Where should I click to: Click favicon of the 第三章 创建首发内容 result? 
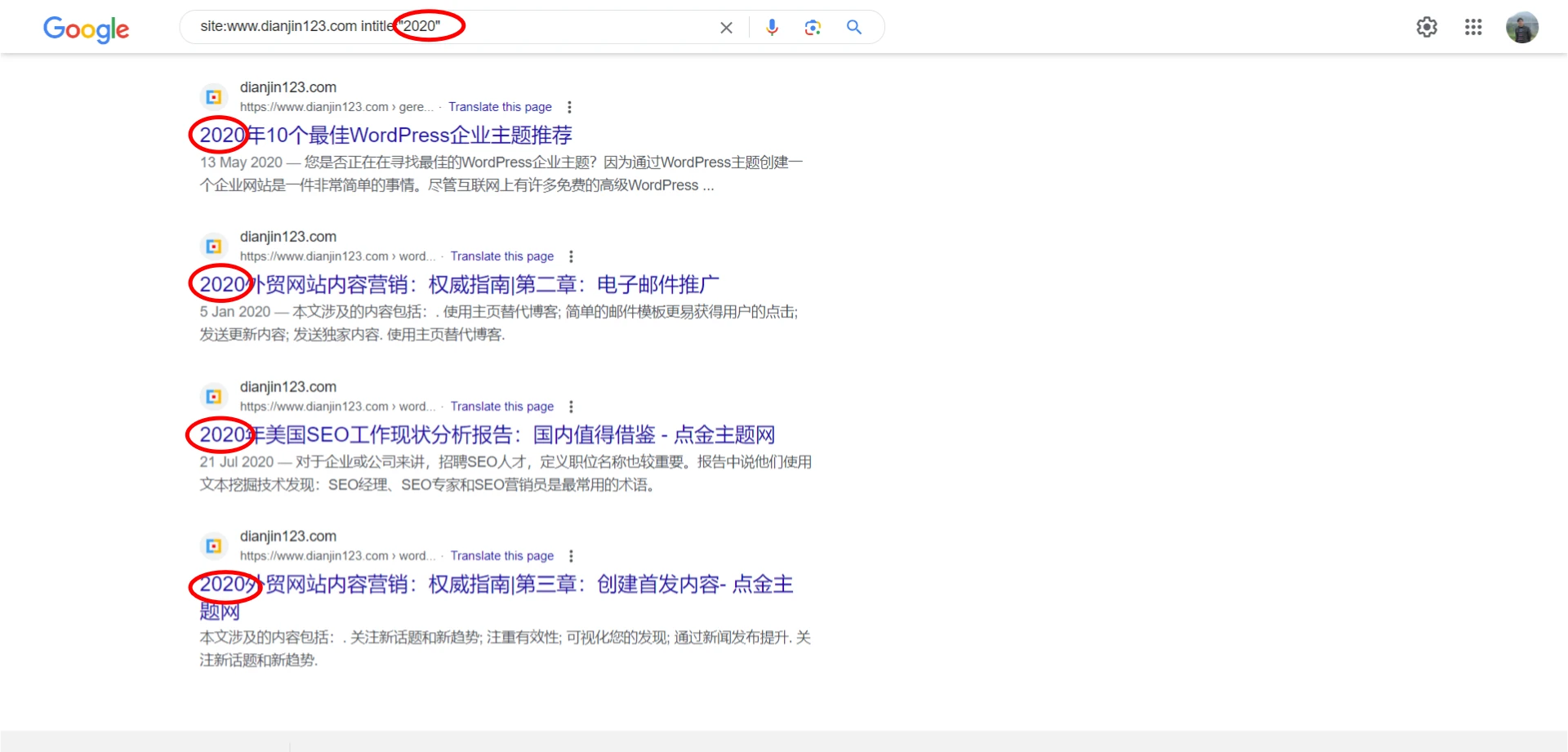pos(214,546)
